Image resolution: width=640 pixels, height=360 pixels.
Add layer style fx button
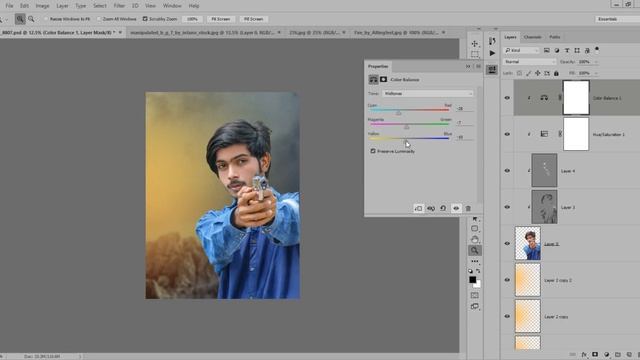[584, 355]
